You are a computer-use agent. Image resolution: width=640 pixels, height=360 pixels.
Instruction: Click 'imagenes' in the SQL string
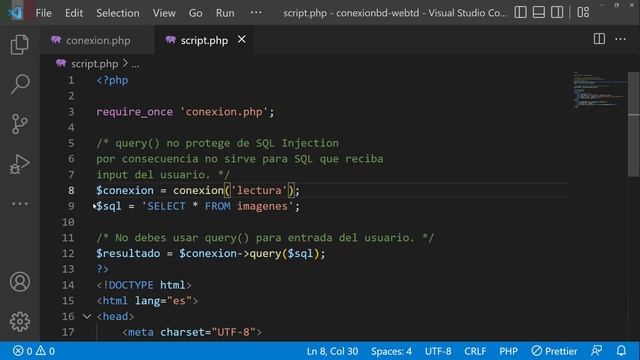point(262,206)
